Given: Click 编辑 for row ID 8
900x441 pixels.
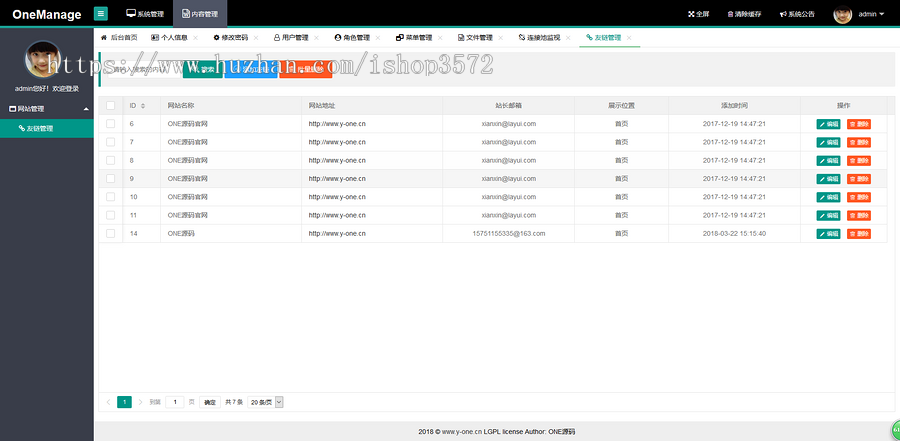Looking at the screenshot, I should [x=828, y=161].
